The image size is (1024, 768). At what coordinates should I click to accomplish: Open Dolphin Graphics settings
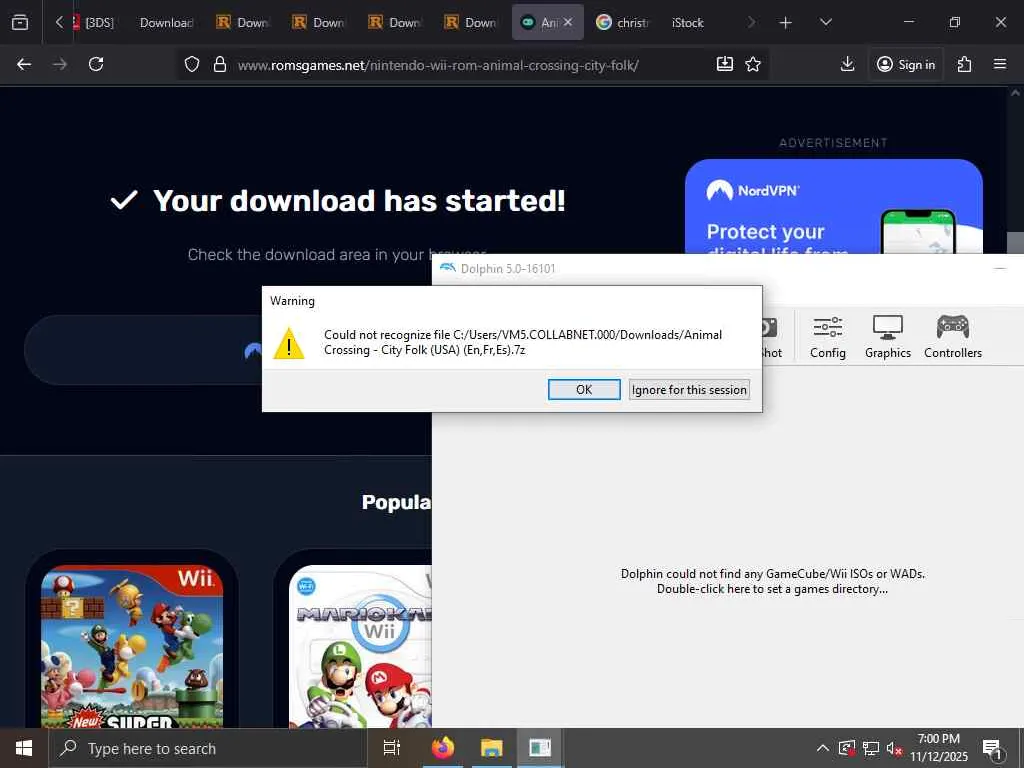tap(888, 337)
